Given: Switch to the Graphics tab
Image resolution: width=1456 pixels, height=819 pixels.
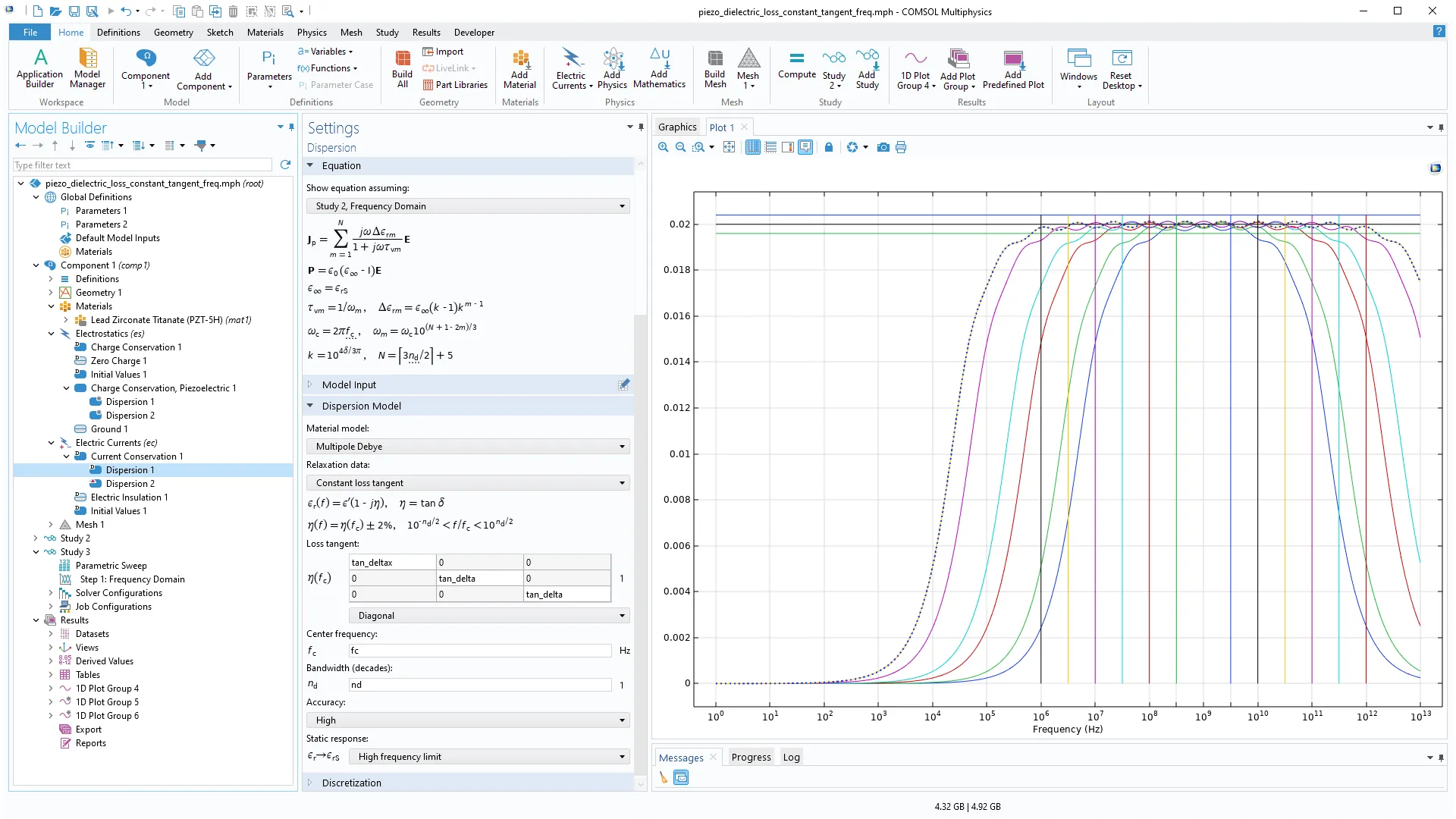Looking at the screenshot, I should (676, 127).
